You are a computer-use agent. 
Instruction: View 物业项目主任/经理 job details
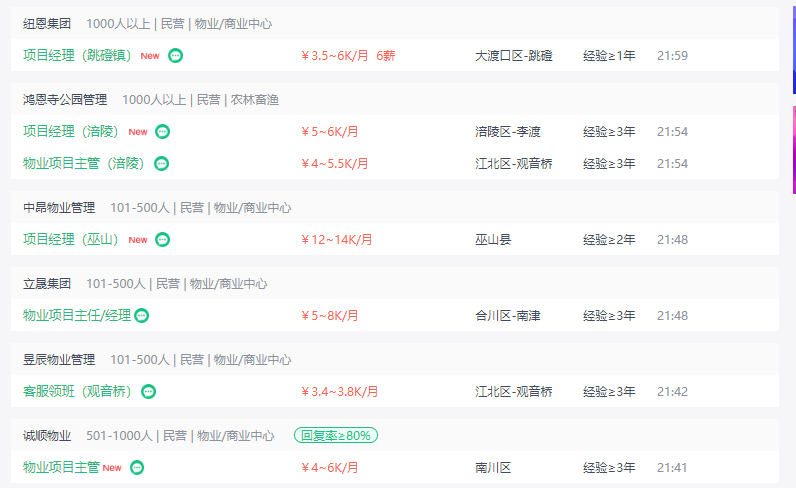[x=77, y=315]
